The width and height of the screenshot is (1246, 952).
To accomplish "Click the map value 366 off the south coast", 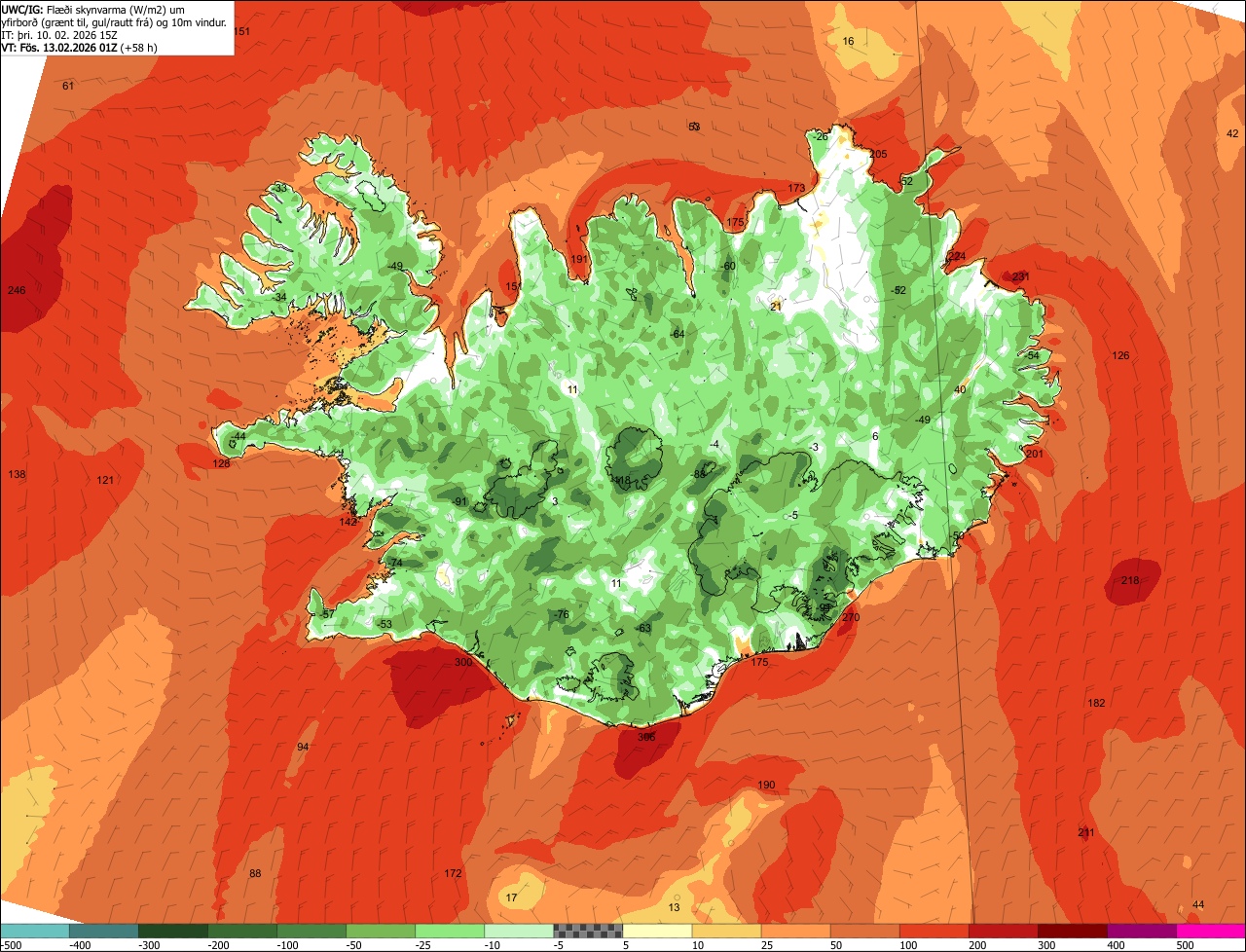I will click(646, 737).
